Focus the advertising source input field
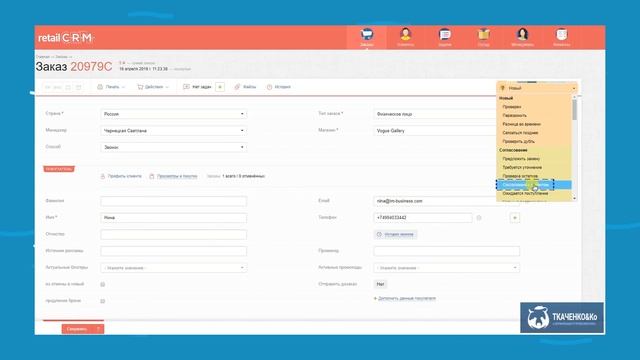The image size is (640, 360). [x=173, y=251]
